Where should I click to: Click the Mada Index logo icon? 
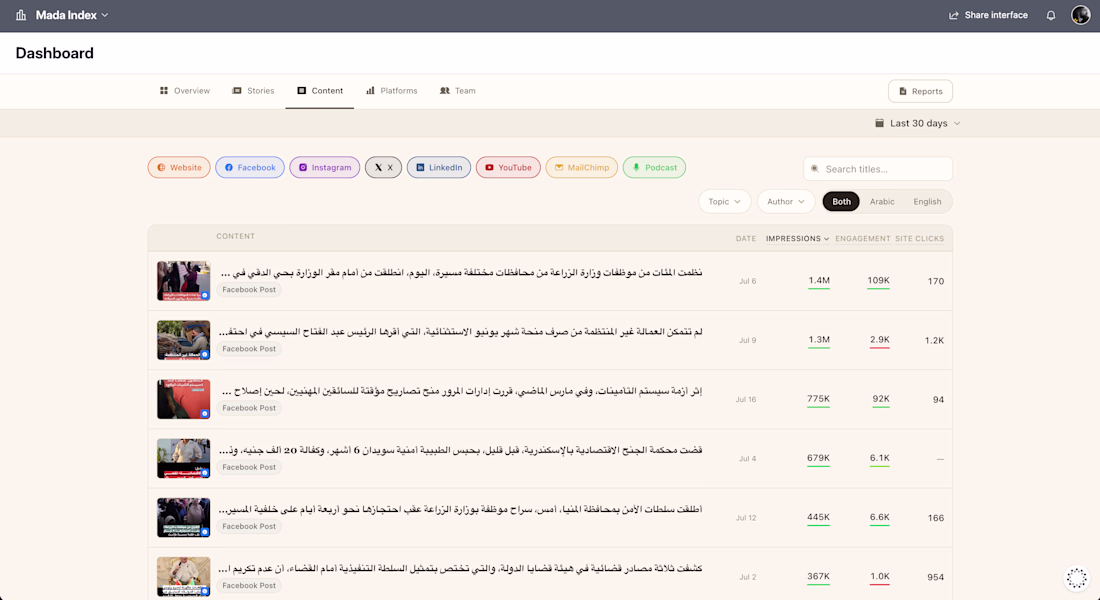[21, 15]
